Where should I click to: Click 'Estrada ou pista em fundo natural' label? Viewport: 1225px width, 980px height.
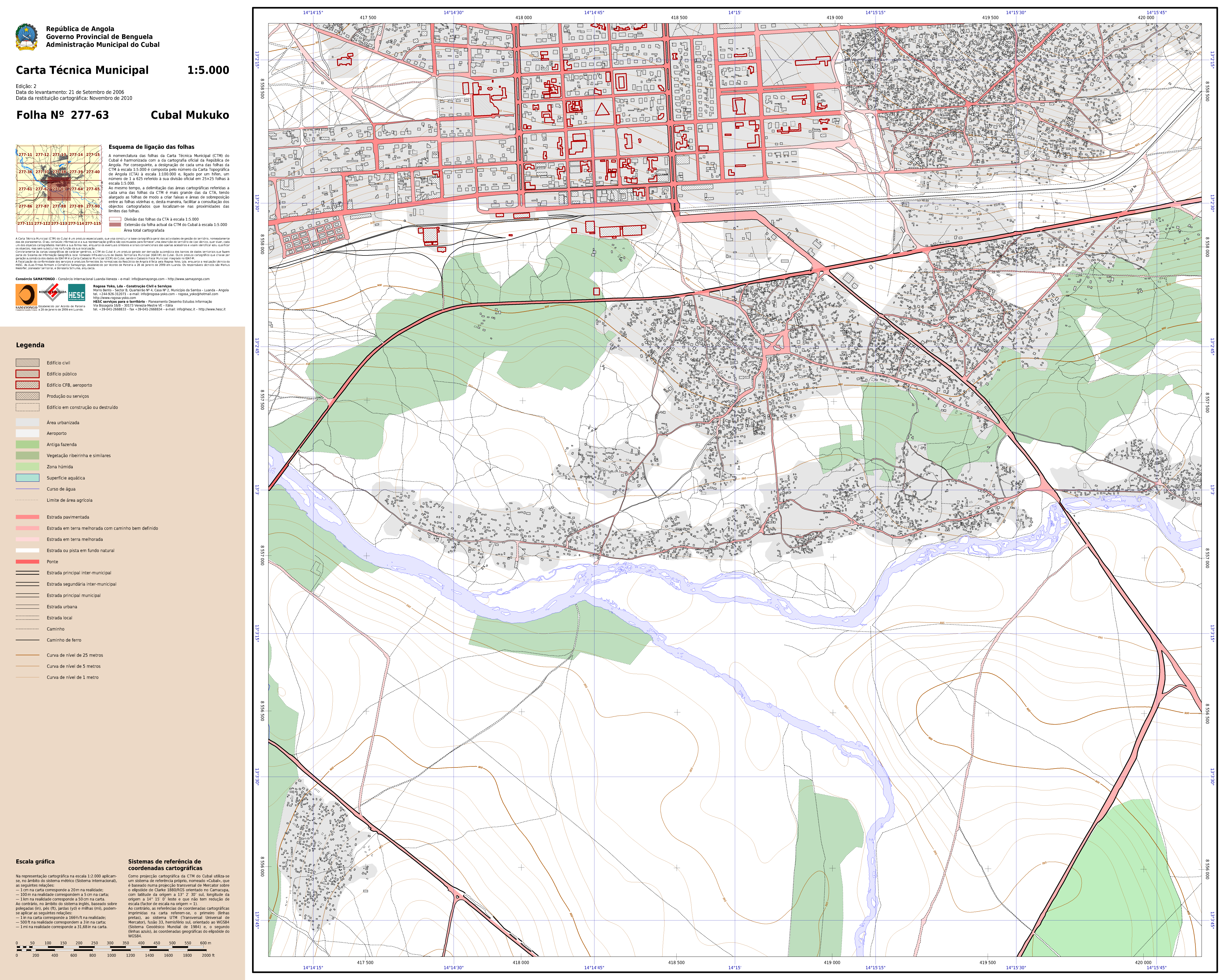point(80,550)
